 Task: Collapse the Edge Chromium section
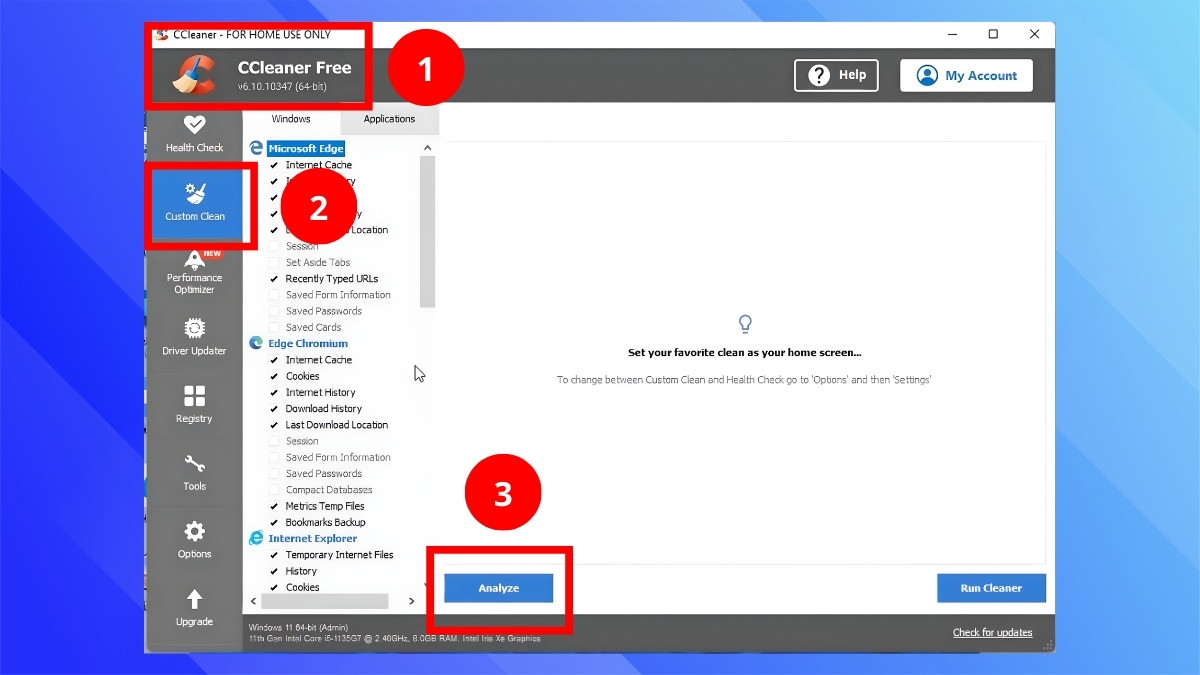(x=258, y=343)
